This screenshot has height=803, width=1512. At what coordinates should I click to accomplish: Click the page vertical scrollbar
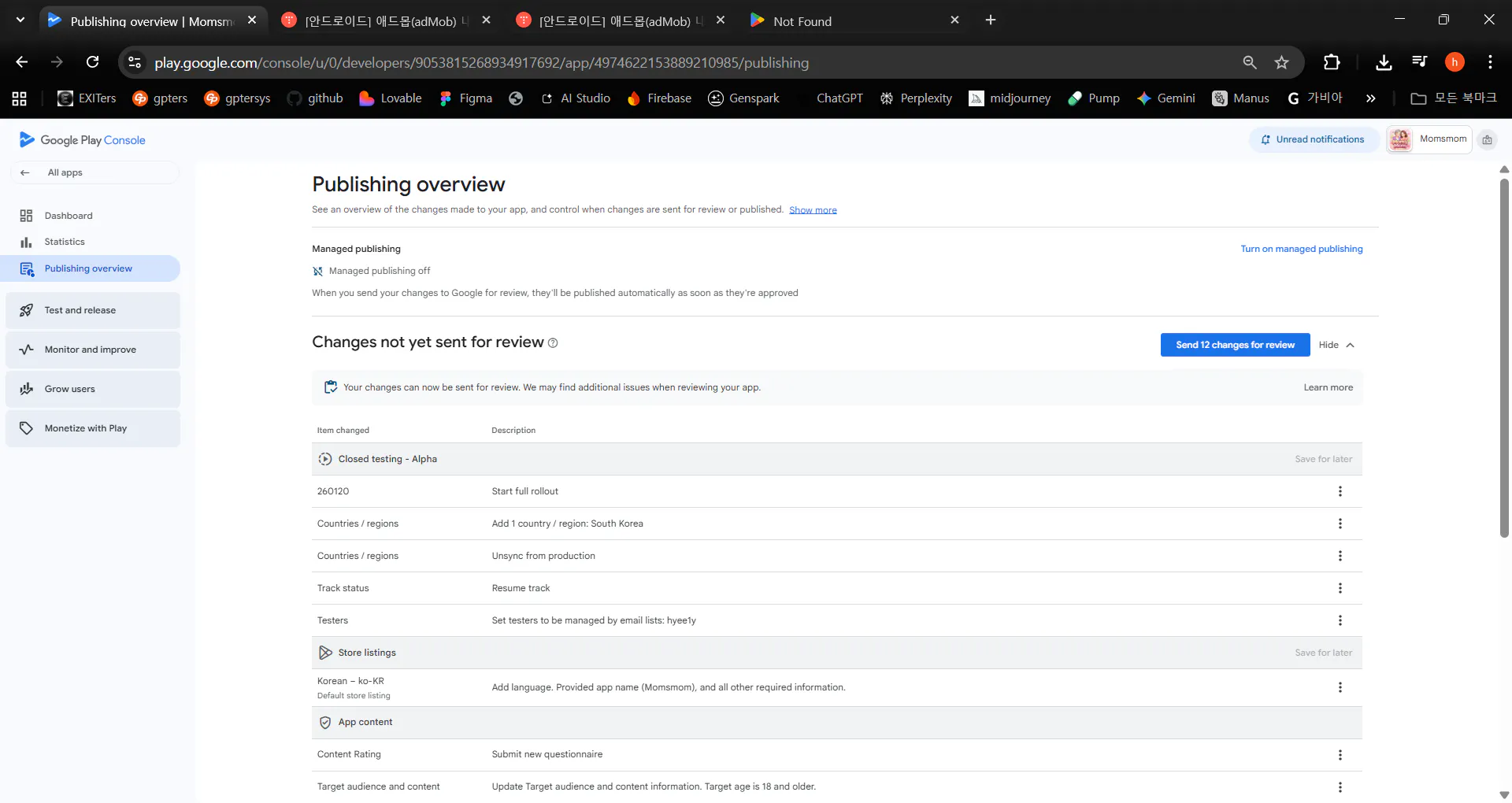click(x=1504, y=358)
